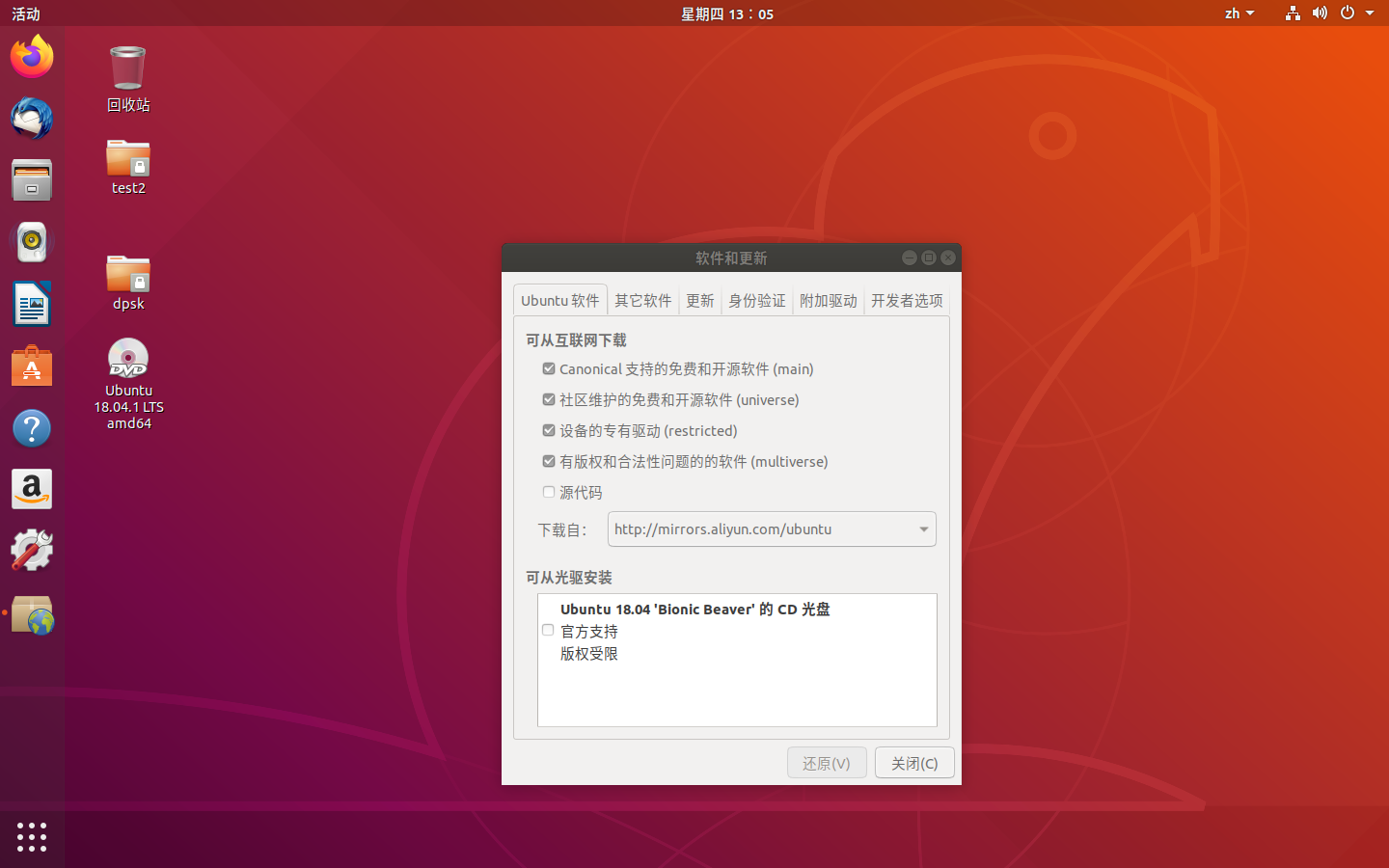Viewport: 1389px width, 868px height.
Task: Launch Thunderbird mail from the dock
Action: click(32, 119)
